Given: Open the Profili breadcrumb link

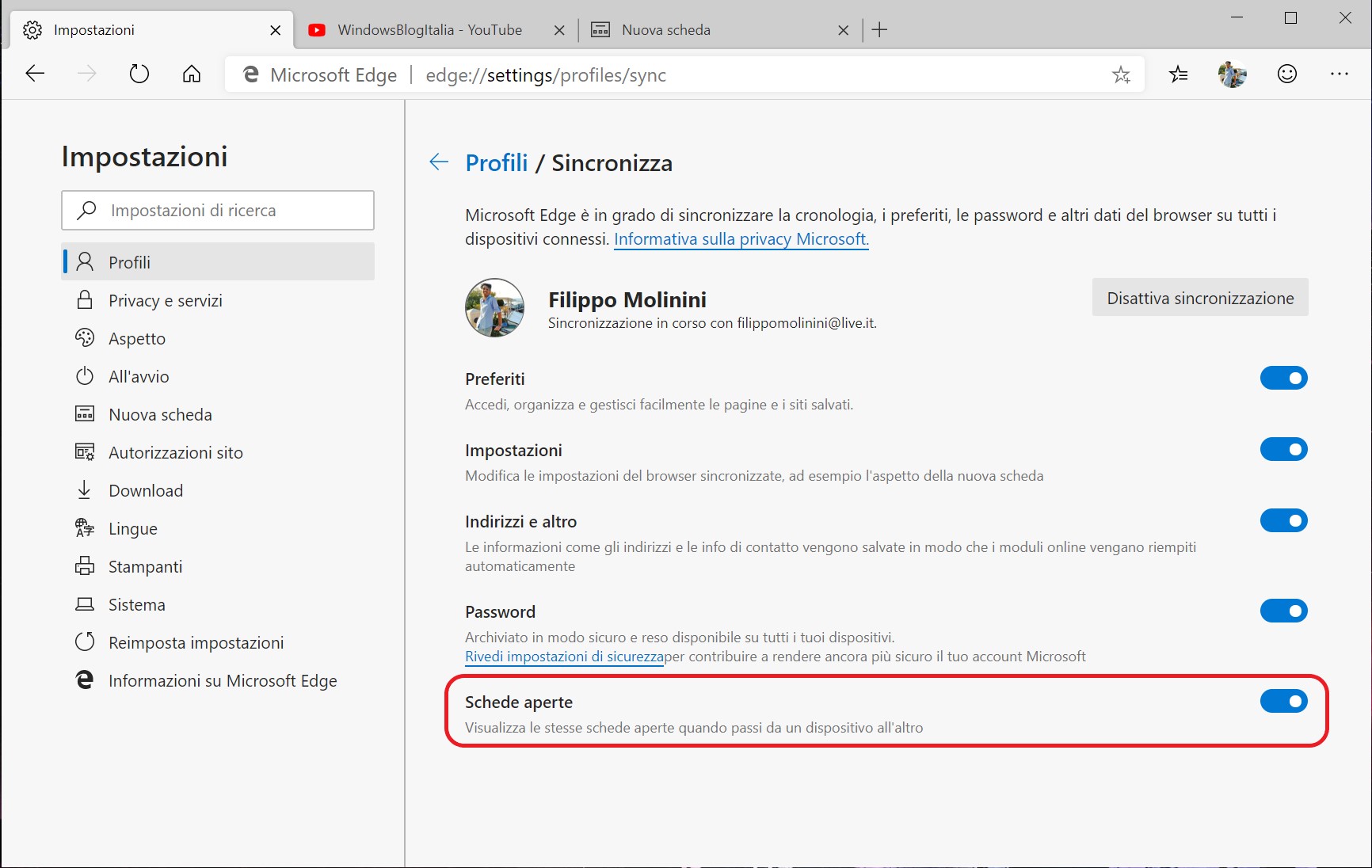Looking at the screenshot, I should (x=497, y=162).
